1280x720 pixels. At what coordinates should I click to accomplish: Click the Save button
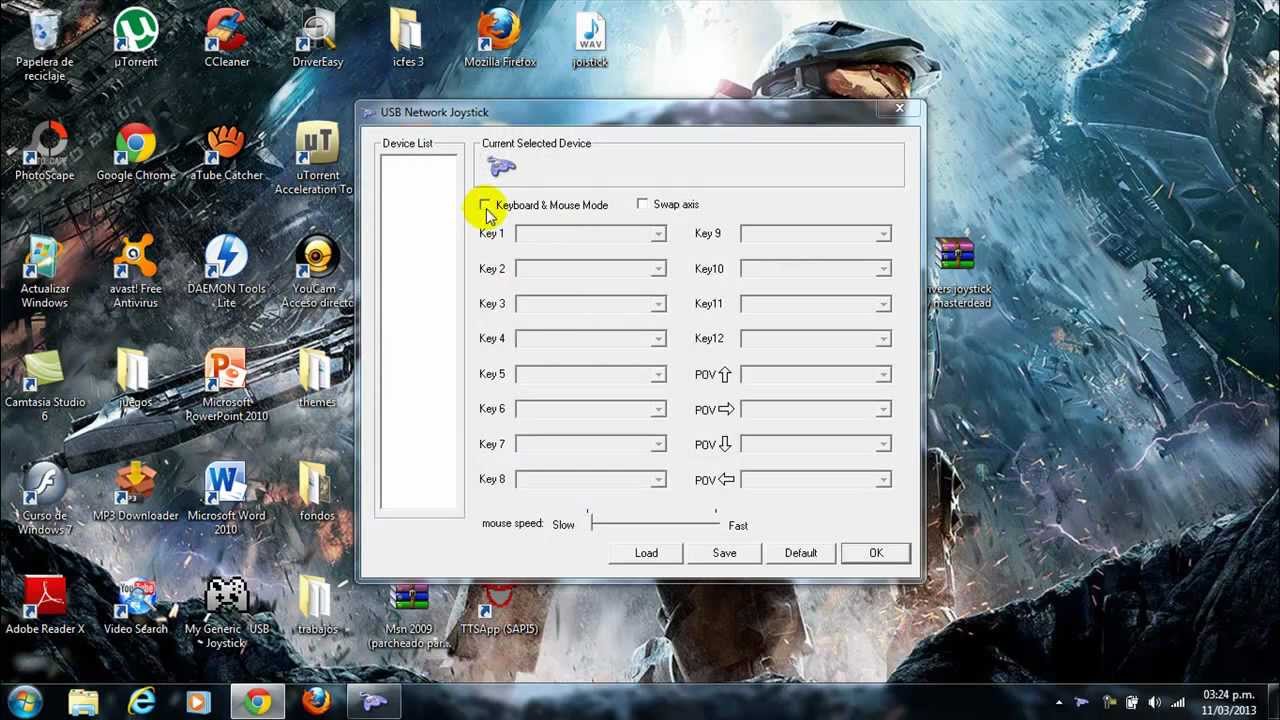click(x=724, y=553)
